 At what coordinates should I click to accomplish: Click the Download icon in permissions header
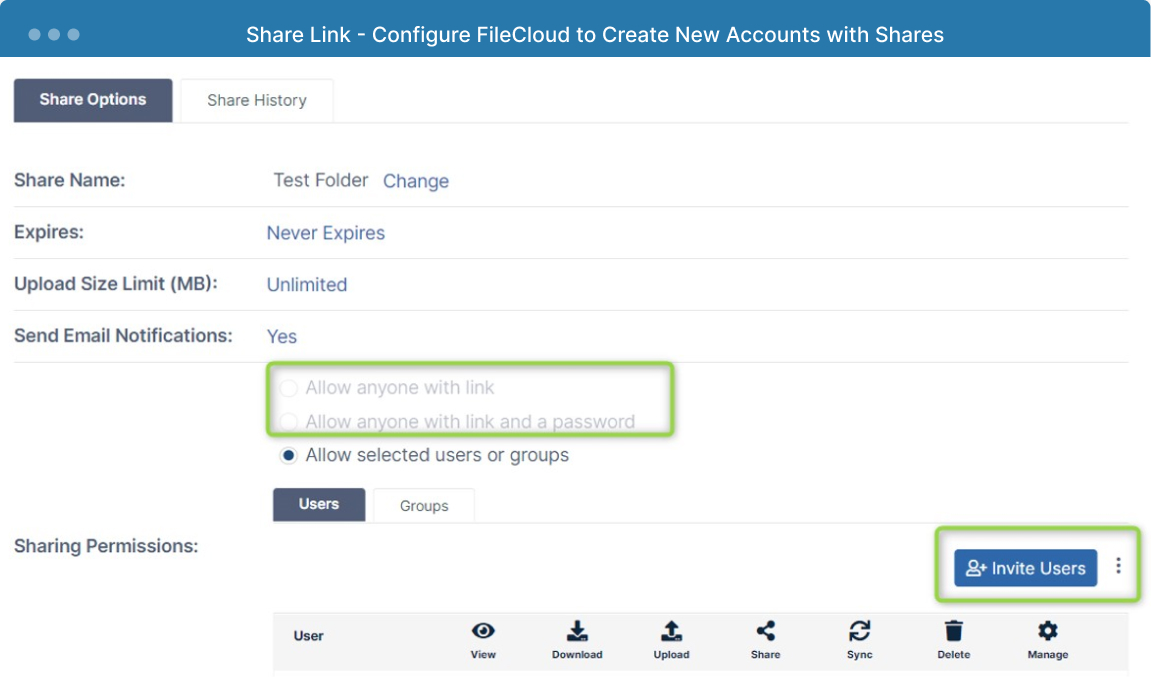pos(577,631)
